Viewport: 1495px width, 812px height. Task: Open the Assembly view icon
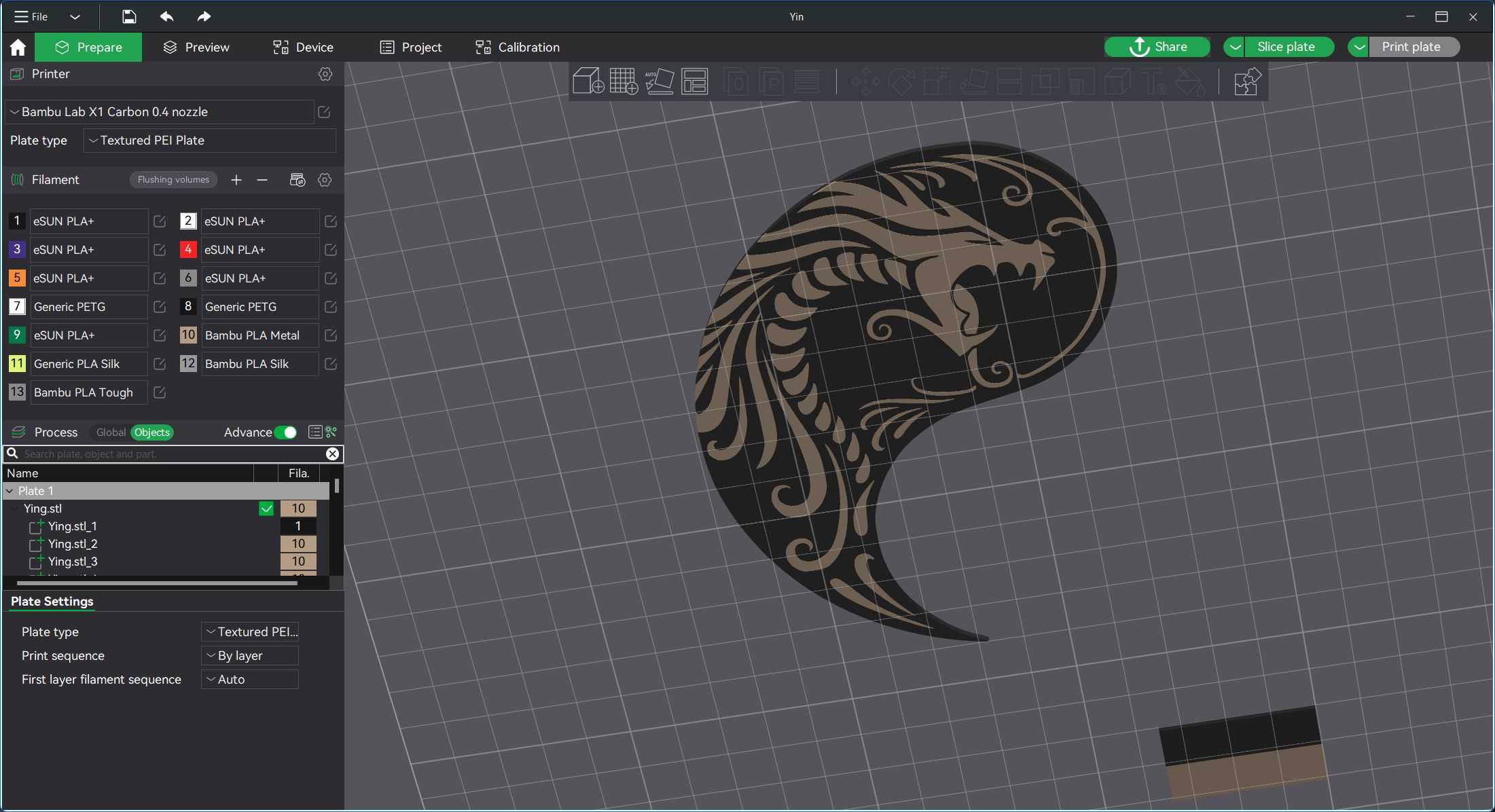[1247, 81]
